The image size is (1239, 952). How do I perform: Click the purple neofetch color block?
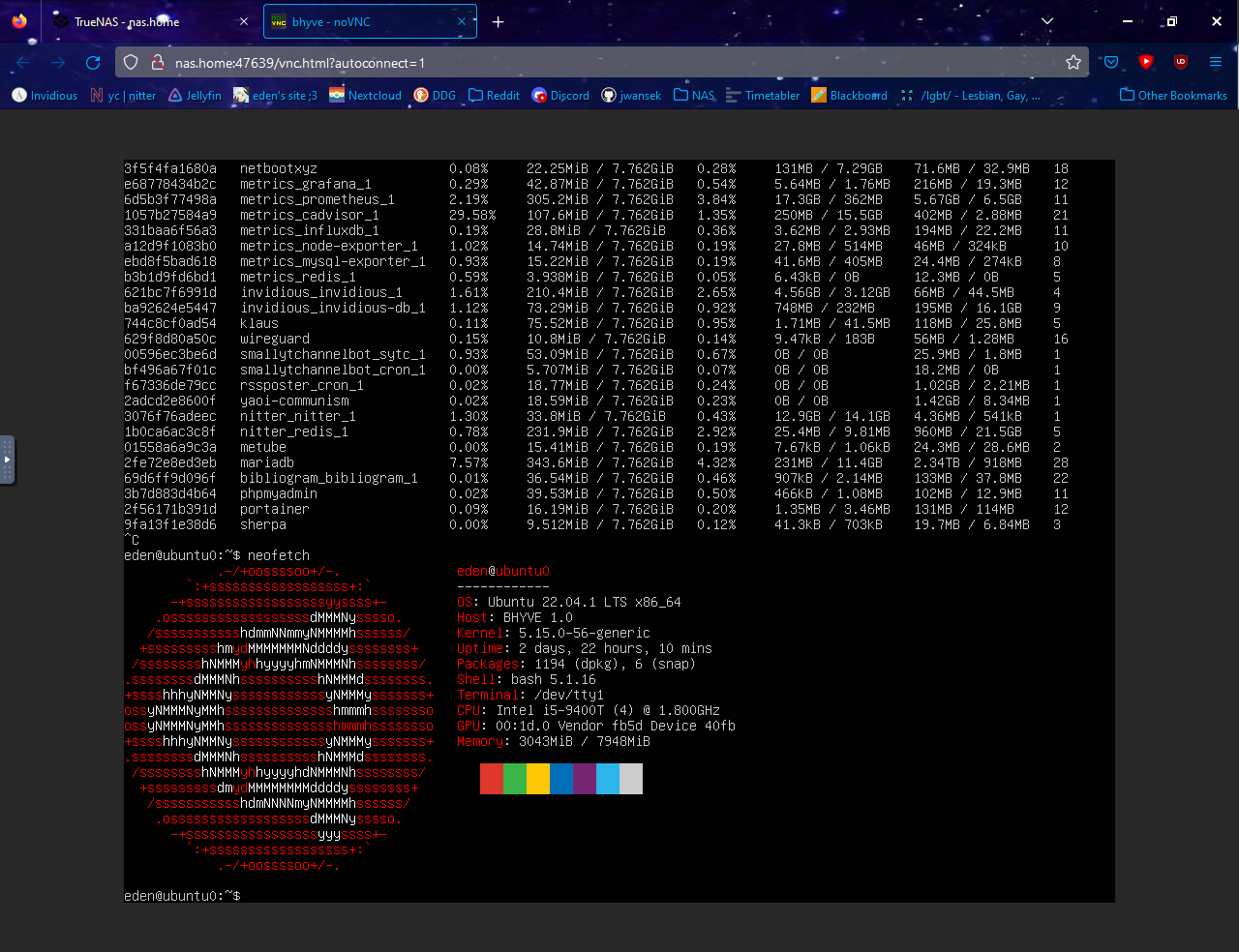point(585,779)
